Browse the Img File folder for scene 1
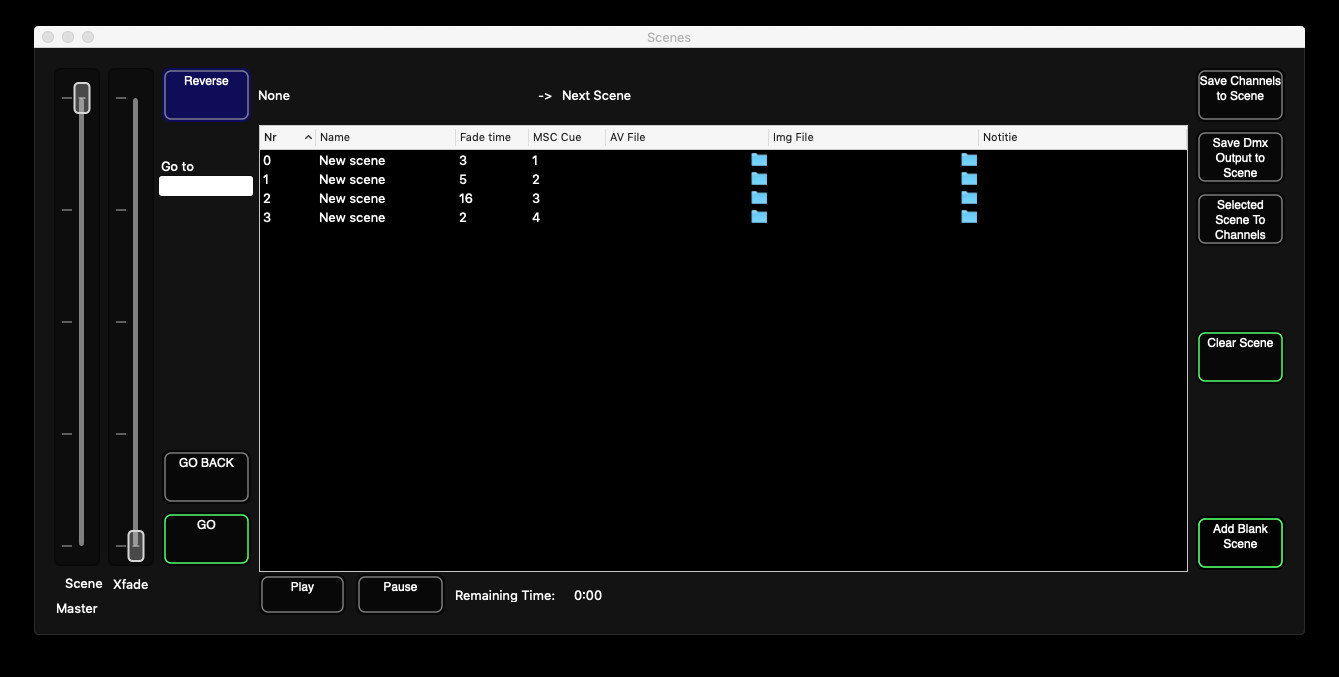 pos(969,178)
